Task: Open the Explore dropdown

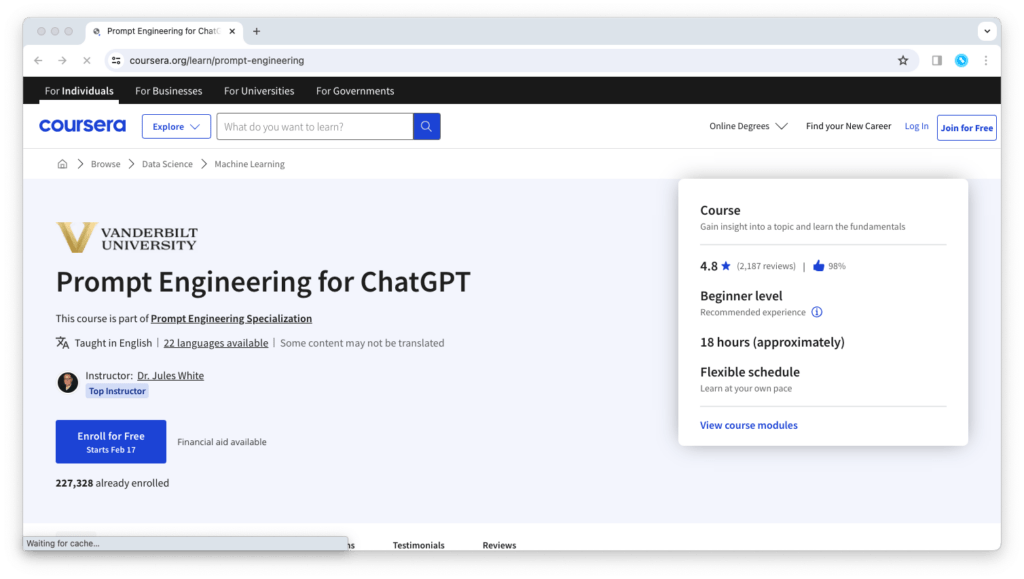Action: point(176,127)
